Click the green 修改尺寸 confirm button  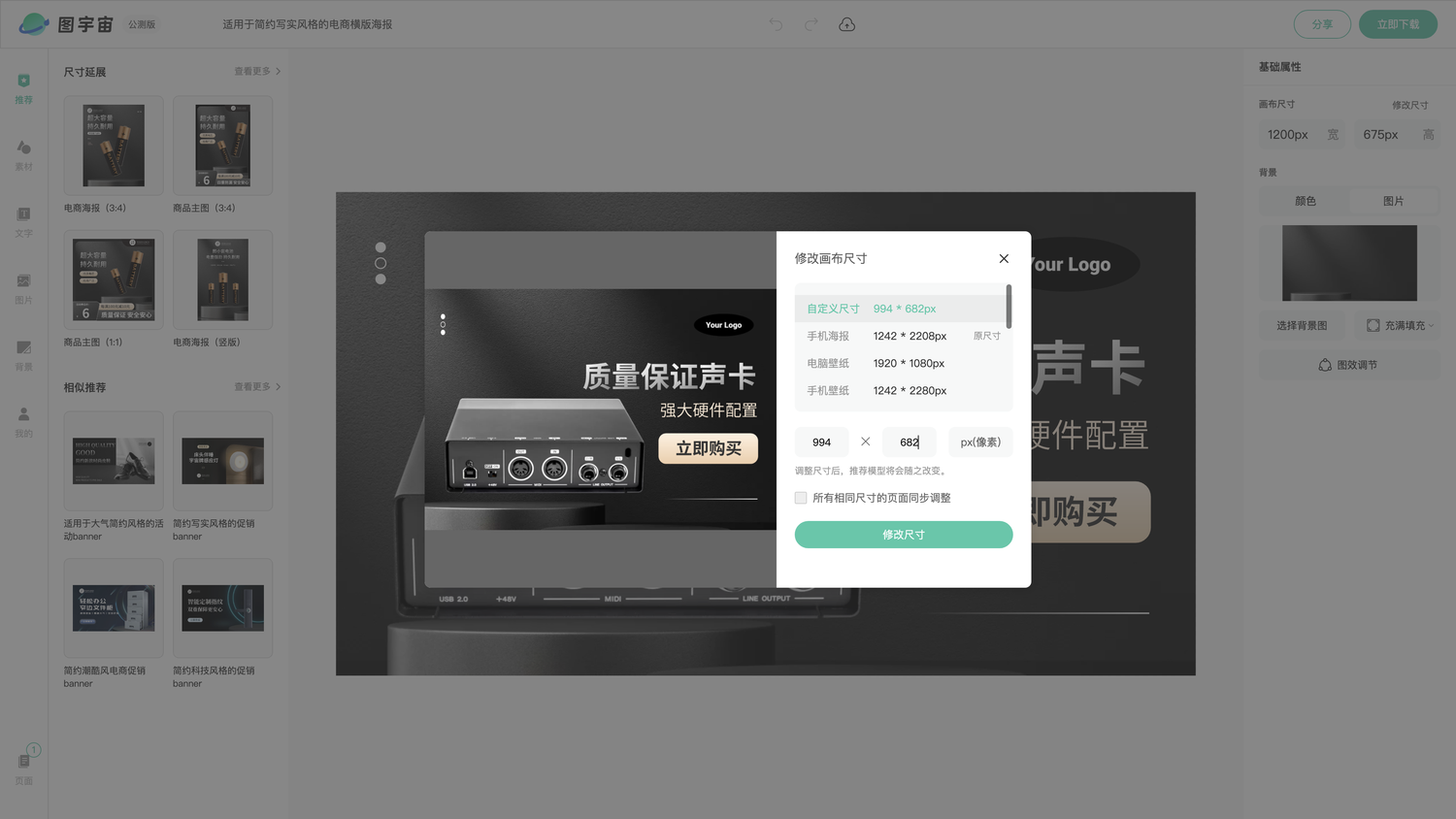[904, 535]
